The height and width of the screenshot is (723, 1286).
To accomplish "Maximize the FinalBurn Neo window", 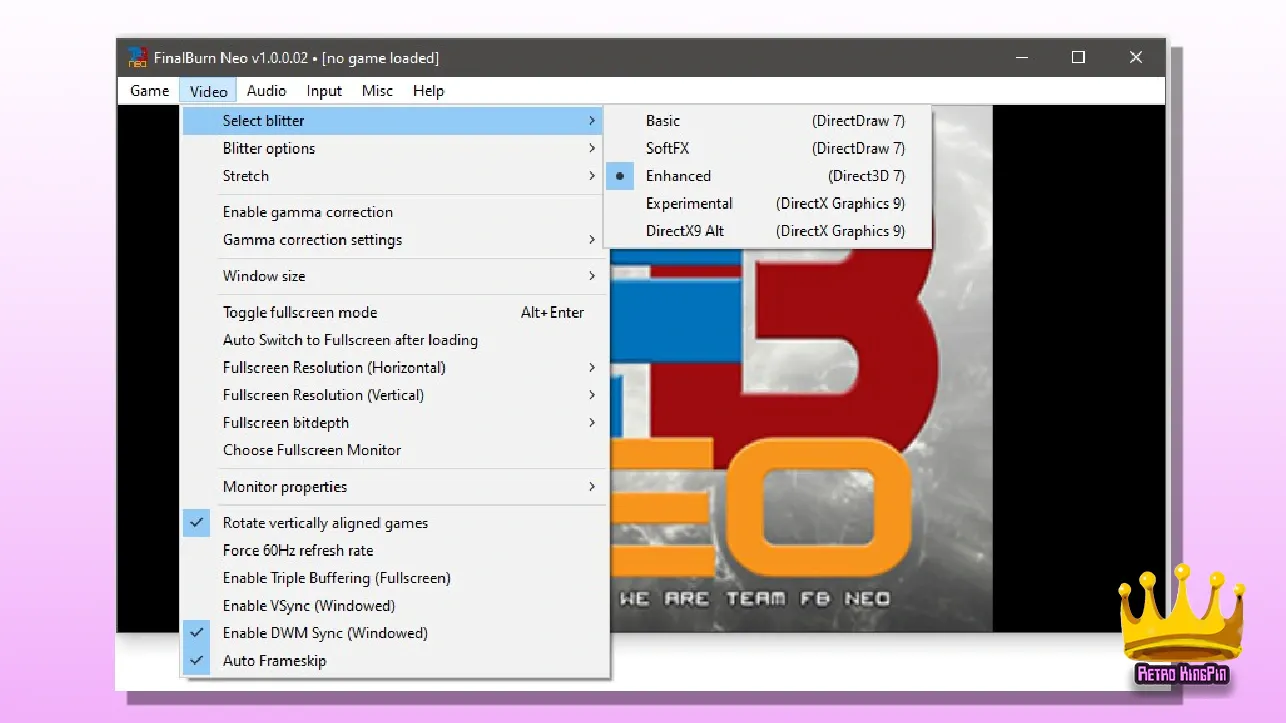I will coord(1078,58).
